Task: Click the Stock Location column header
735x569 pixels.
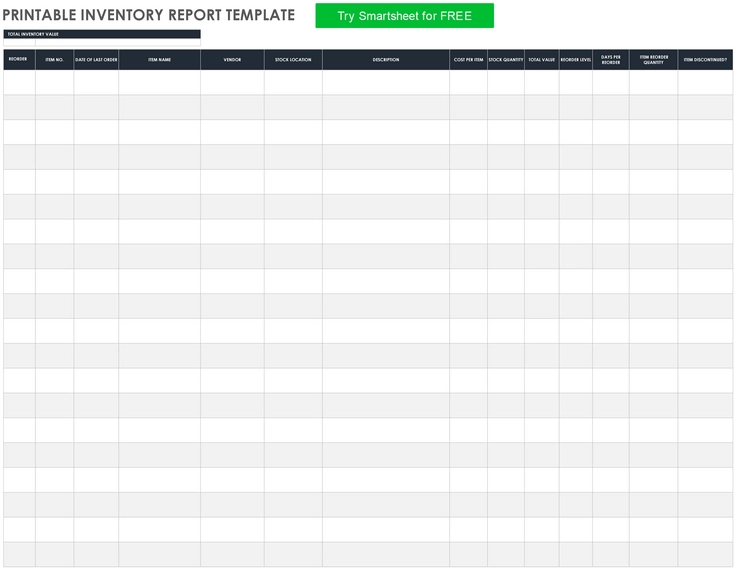Action: 293,60
